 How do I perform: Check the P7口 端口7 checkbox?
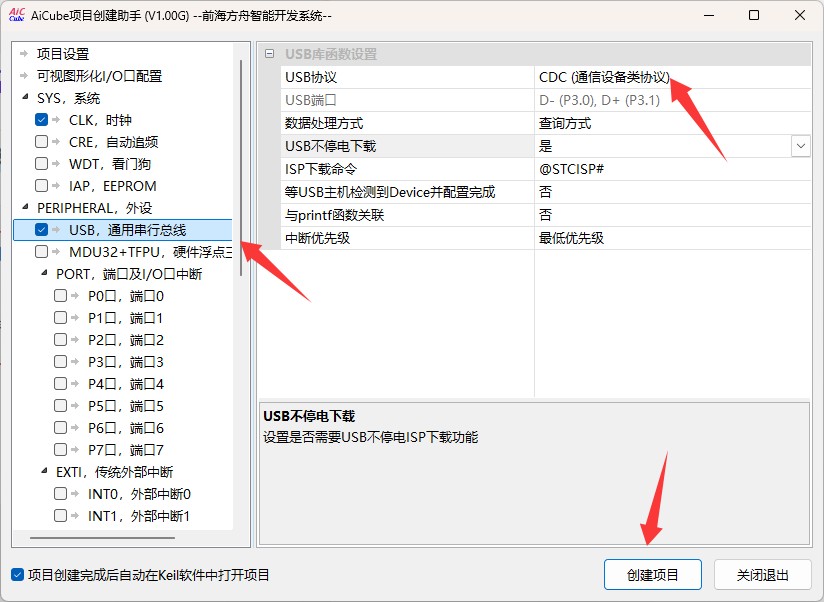[60, 450]
